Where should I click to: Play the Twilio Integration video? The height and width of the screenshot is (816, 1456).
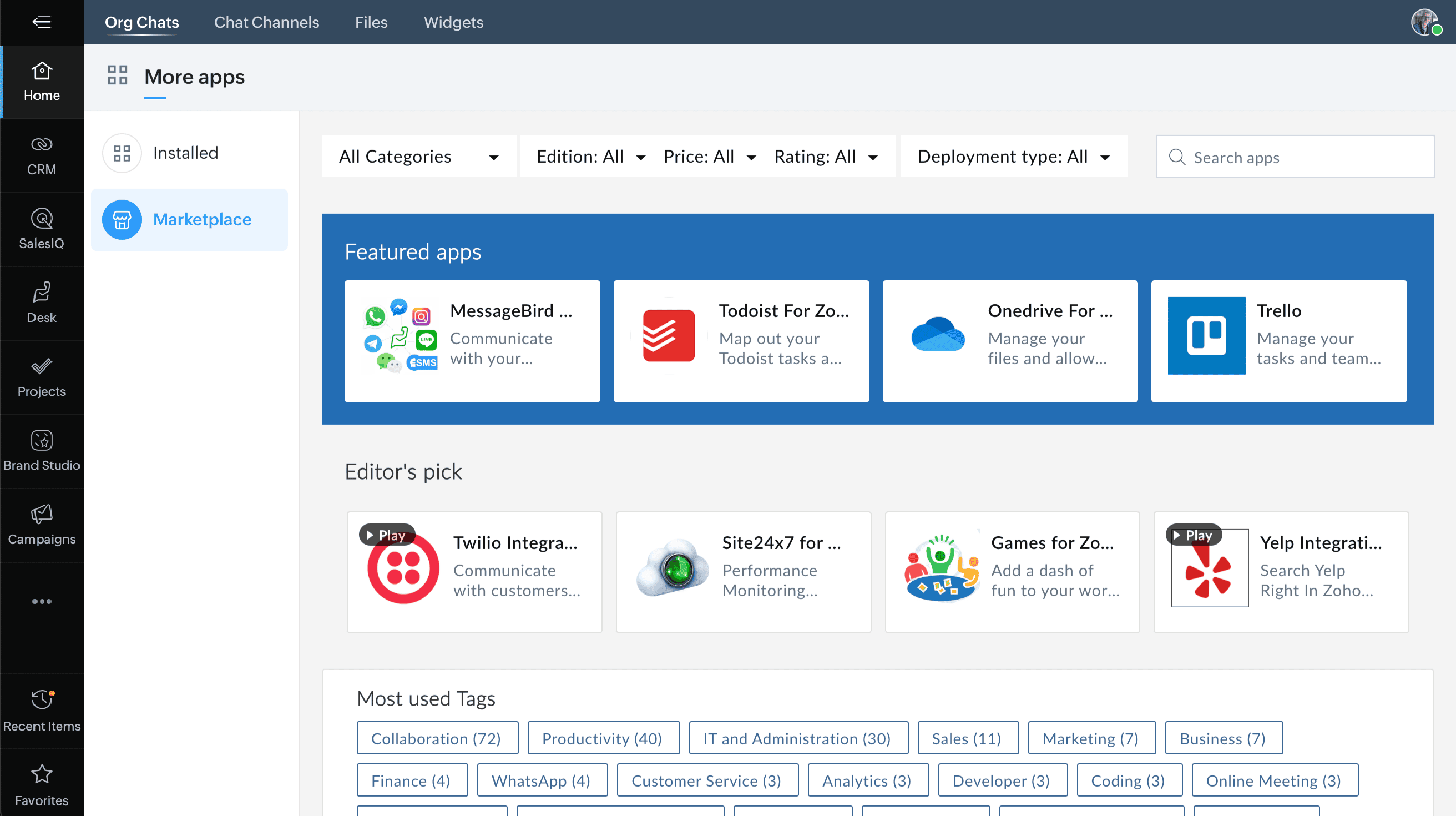click(387, 535)
